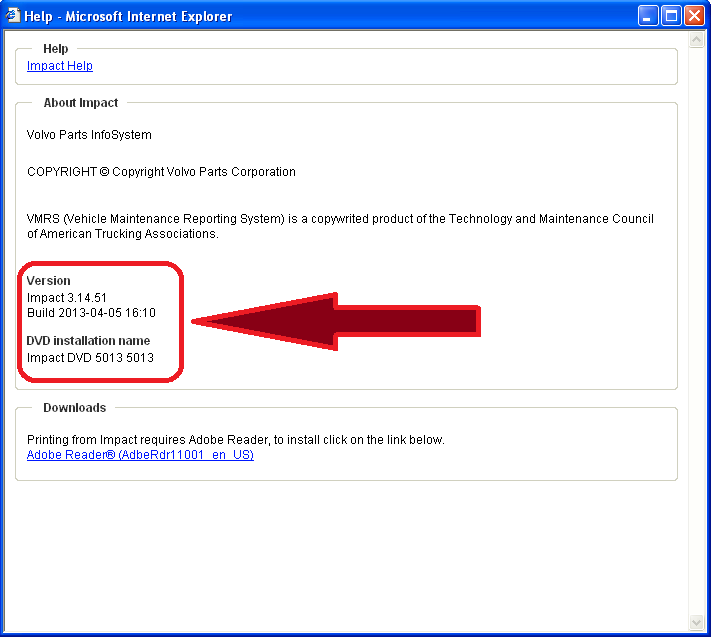This screenshot has width=711, height=638.
Task: Click 'Impact DVD 5013 5013' text
Action: [x=90, y=358]
